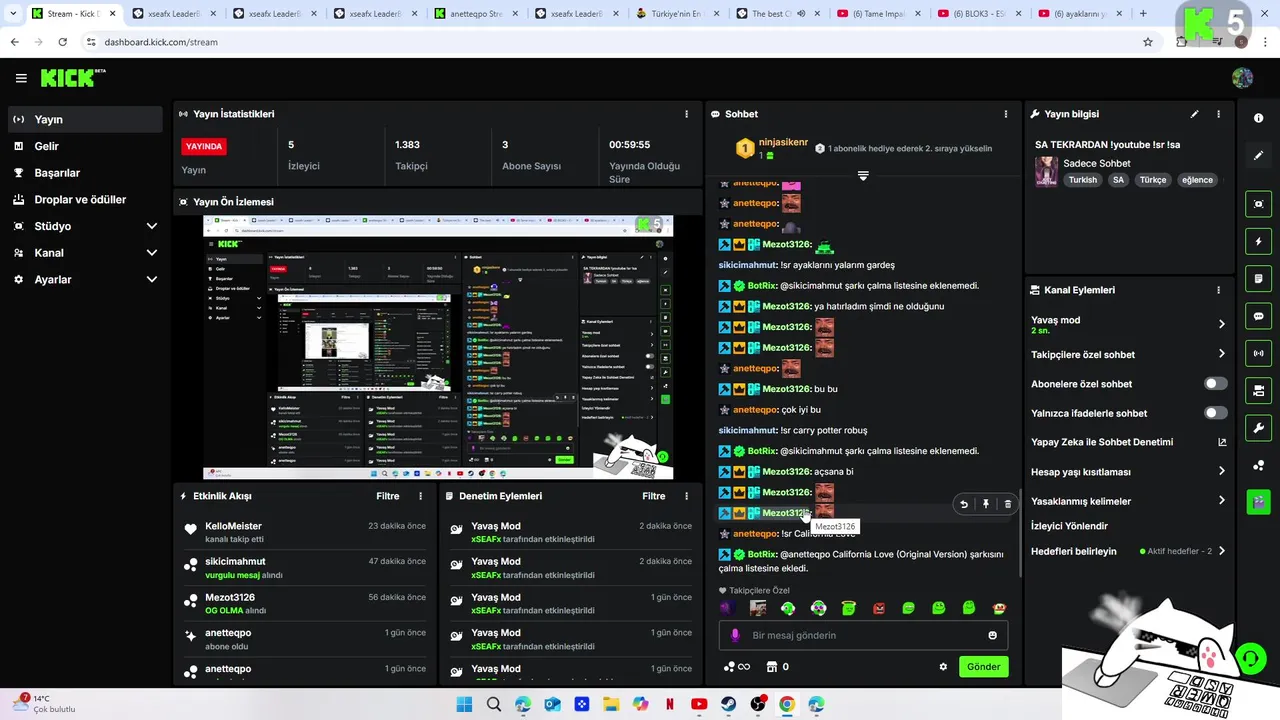Click the Gönder send button
This screenshot has width=1280, height=720.
983,667
